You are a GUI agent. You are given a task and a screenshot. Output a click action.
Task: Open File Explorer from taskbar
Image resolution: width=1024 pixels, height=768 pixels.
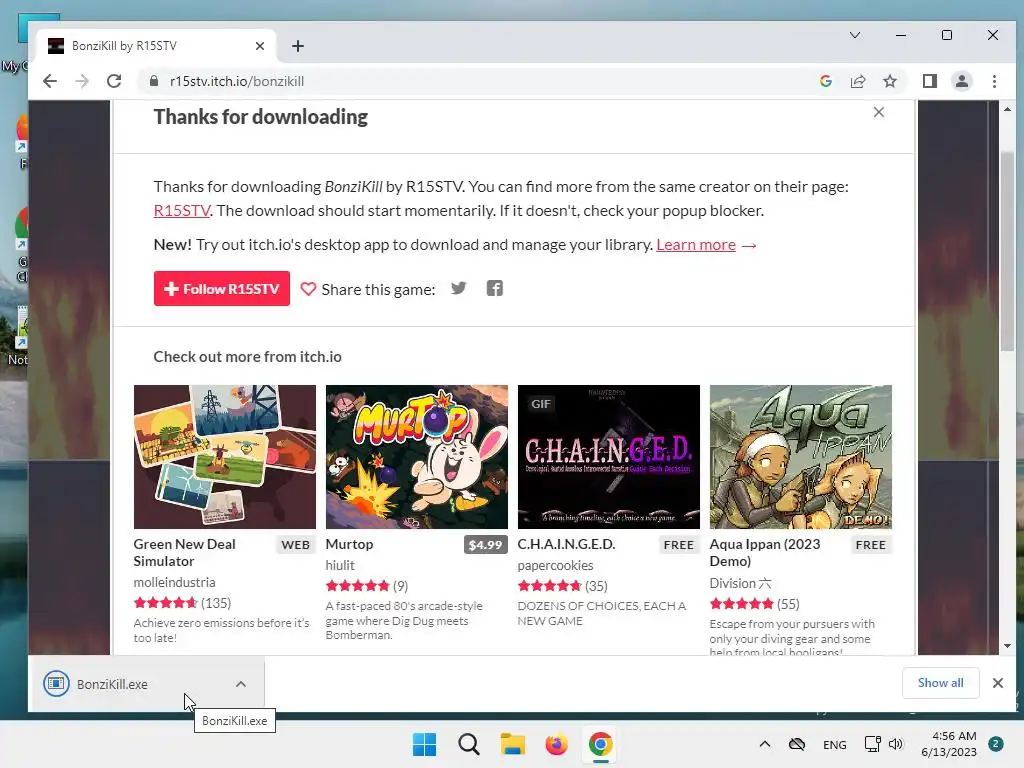[513, 744]
